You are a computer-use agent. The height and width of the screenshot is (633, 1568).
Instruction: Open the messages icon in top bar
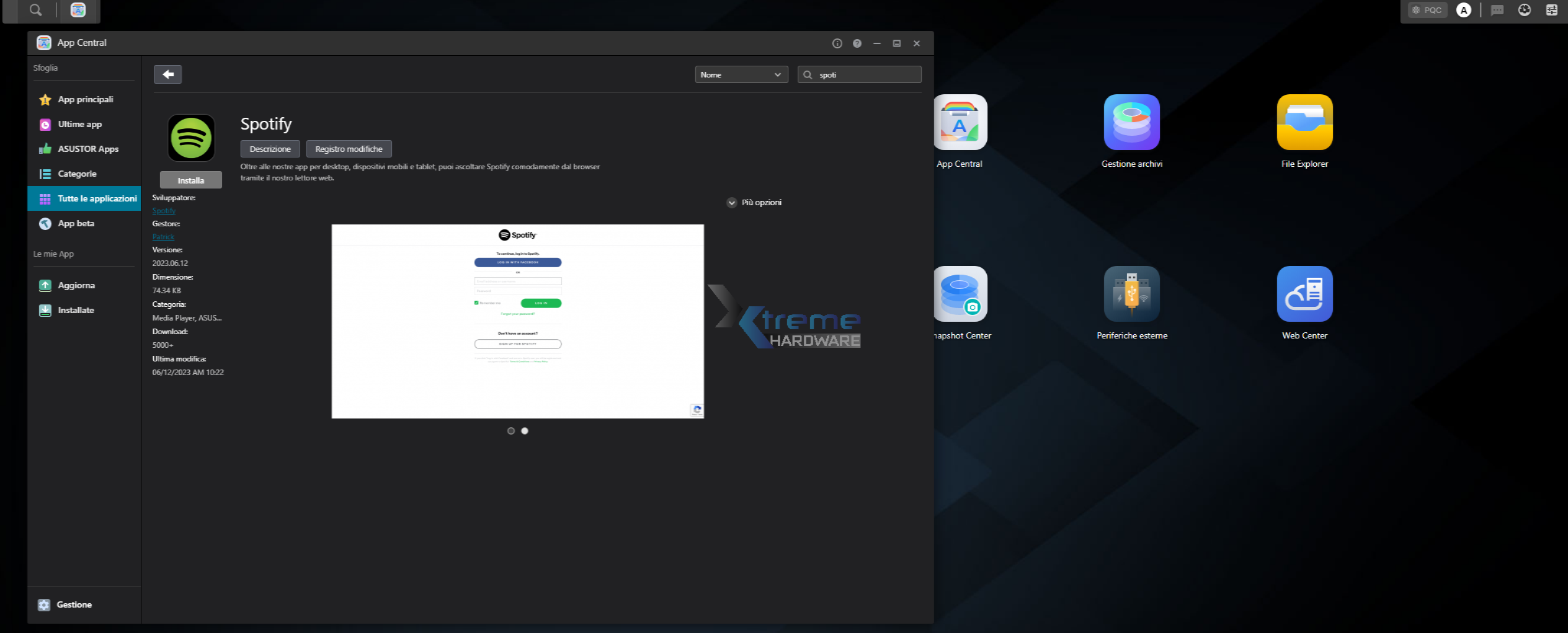tap(1497, 10)
